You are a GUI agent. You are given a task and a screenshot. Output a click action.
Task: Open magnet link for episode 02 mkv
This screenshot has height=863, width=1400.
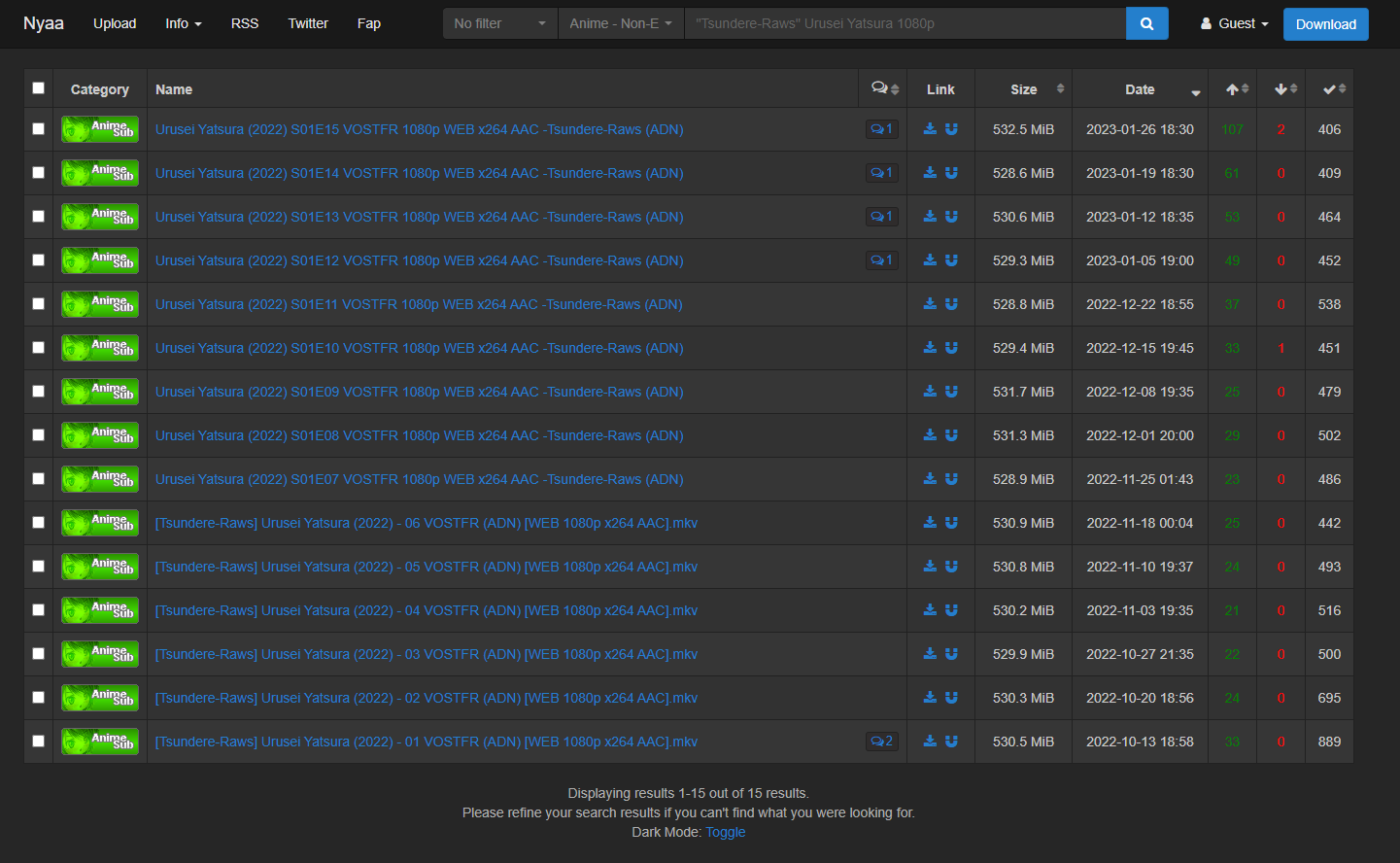point(951,698)
